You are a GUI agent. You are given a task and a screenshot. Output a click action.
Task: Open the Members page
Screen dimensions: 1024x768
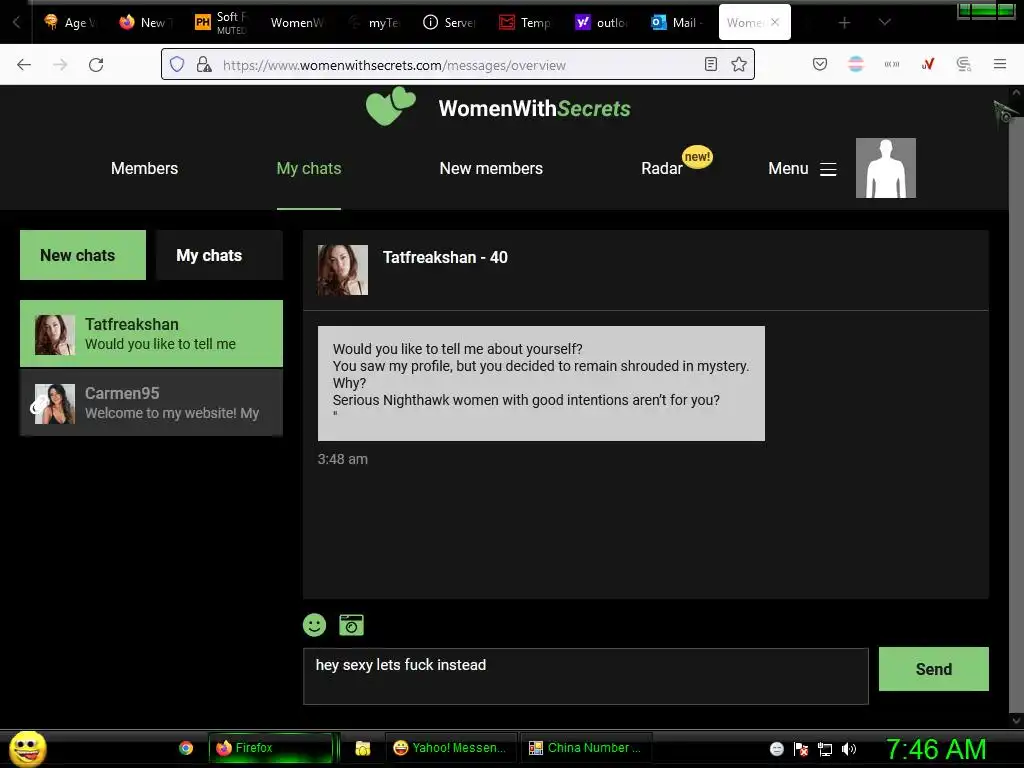coord(144,168)
